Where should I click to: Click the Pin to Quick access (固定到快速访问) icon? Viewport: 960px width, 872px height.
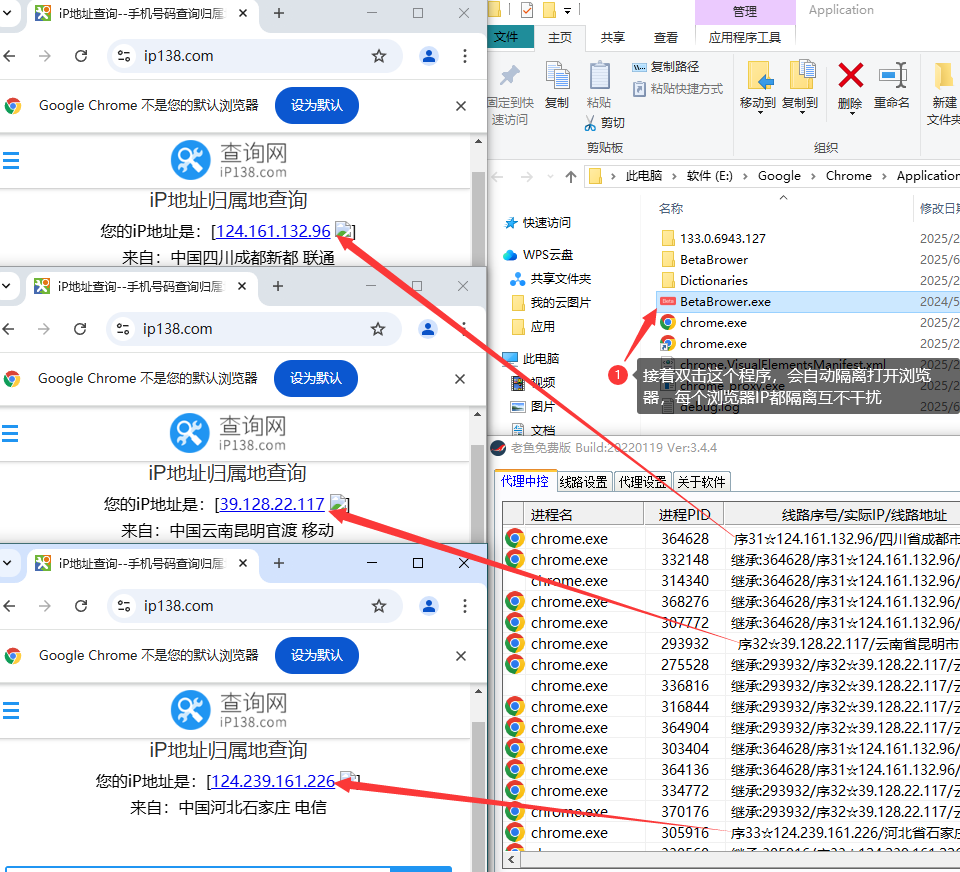[510, 76]
